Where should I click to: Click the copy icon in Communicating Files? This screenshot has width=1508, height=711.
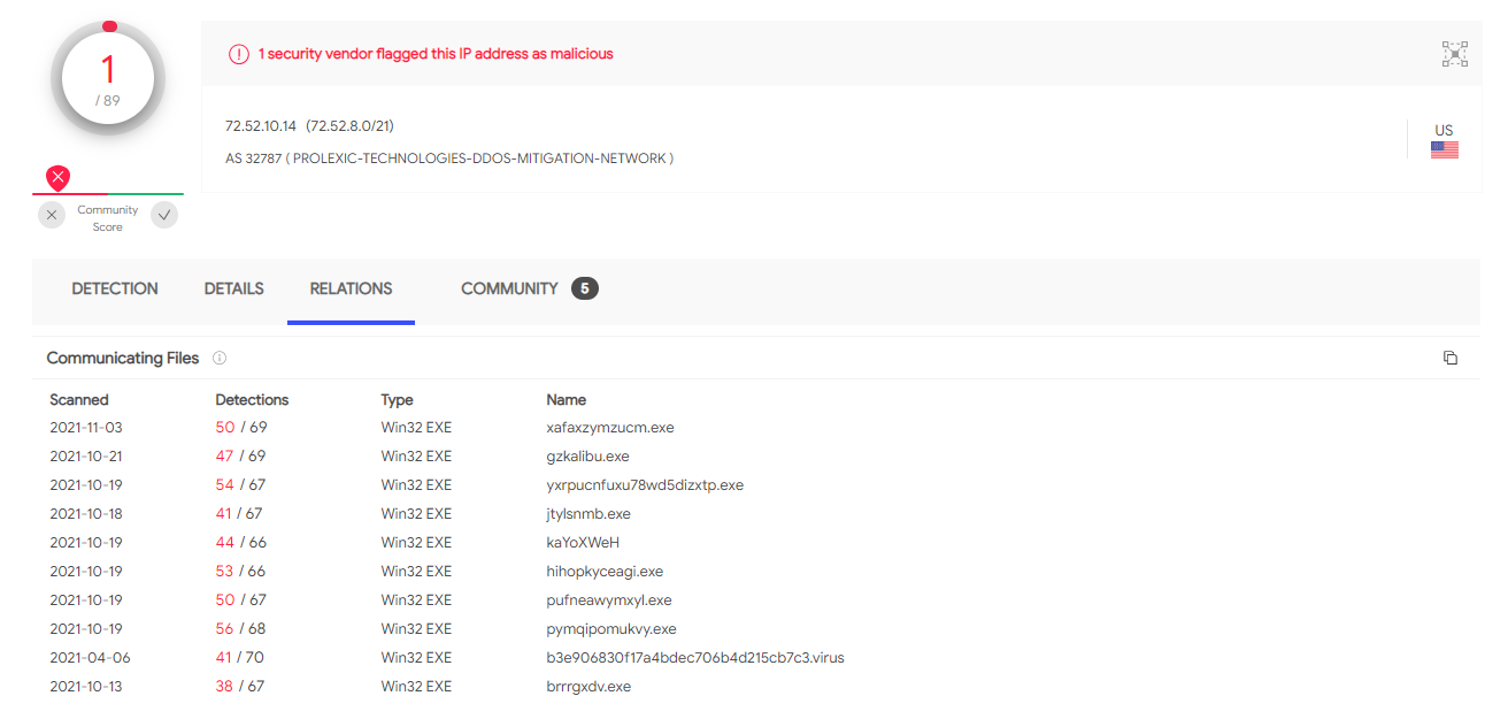(x=1450, y=358)
